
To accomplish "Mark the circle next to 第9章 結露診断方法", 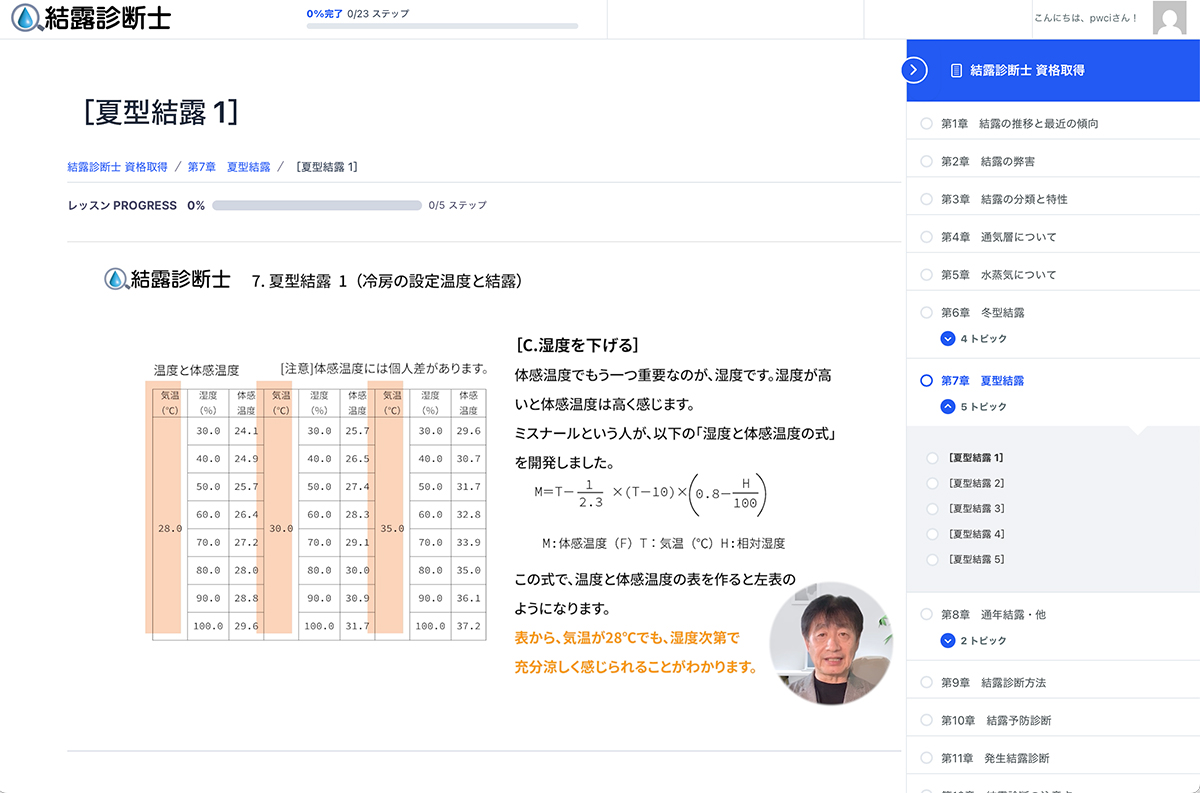I will click(926, 683).
